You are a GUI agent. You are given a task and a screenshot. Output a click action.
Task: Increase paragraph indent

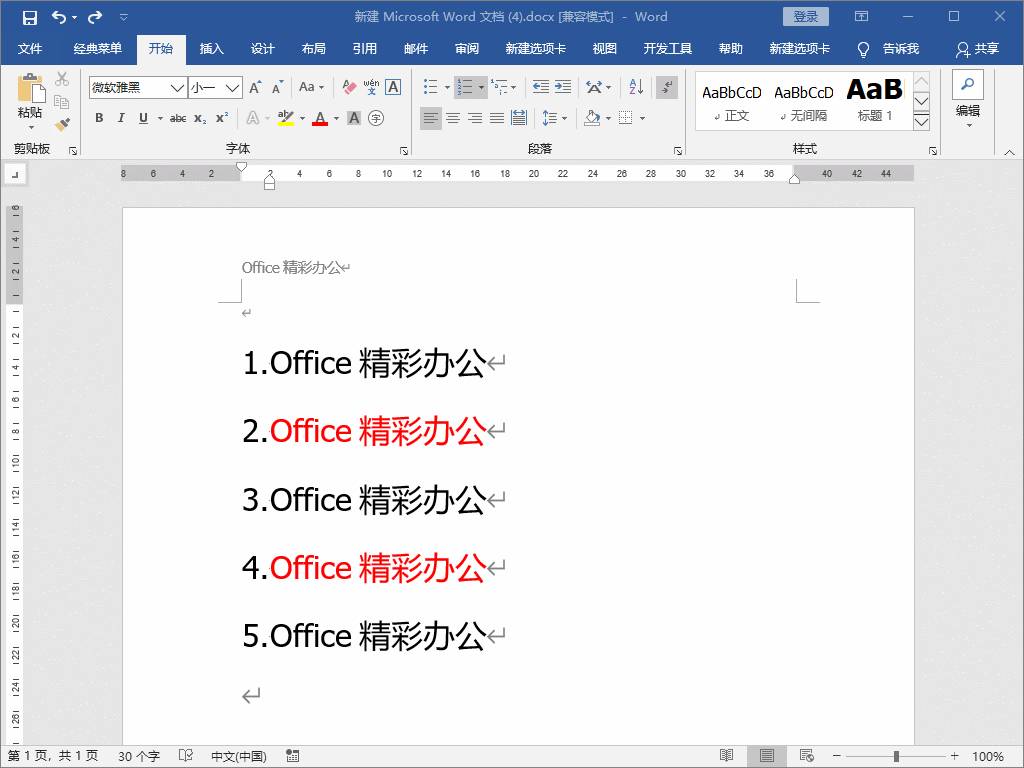[x=562, y=87]
